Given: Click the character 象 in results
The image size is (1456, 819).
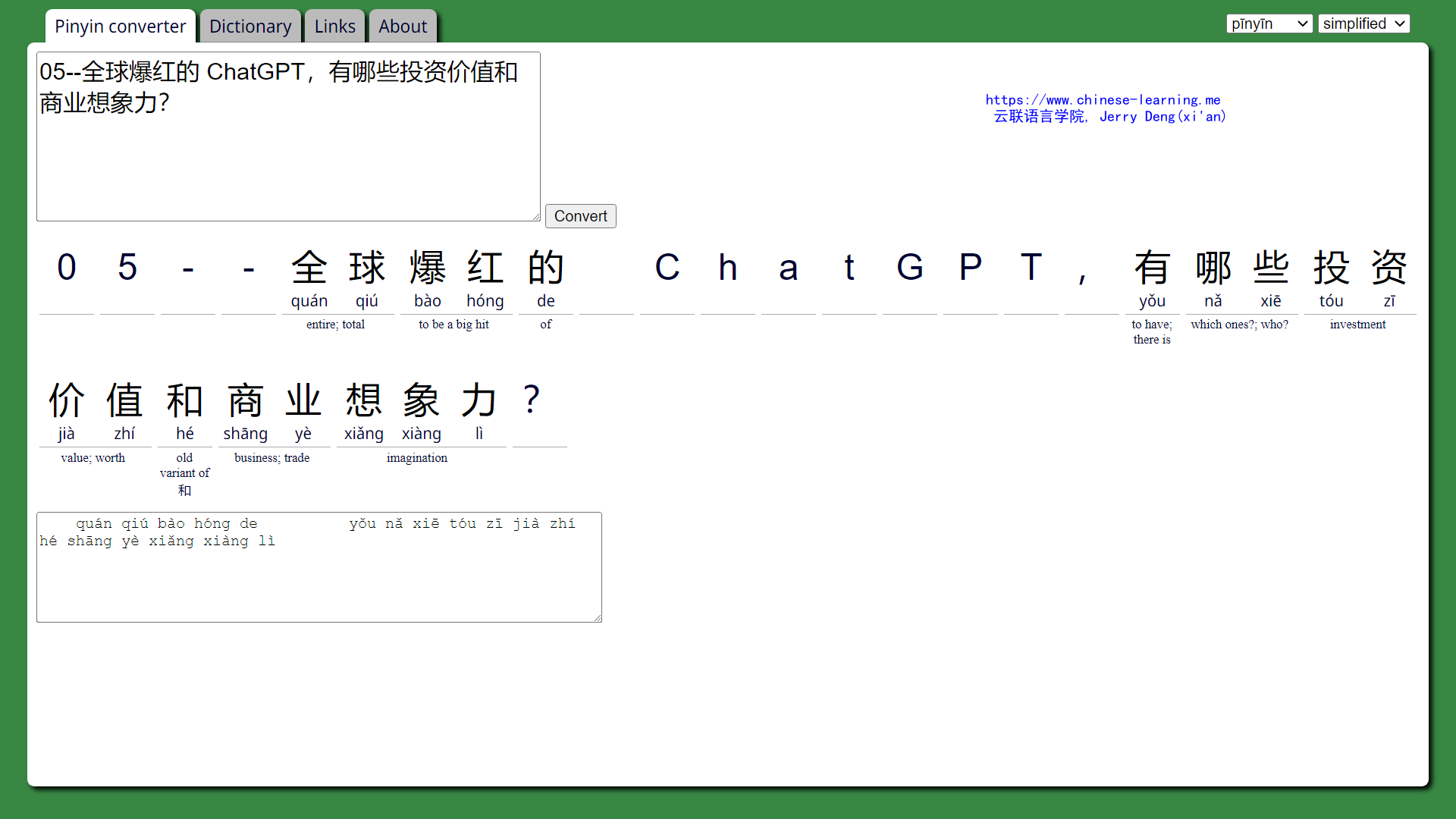Looking at the screenshot, I should pos(422,400).
